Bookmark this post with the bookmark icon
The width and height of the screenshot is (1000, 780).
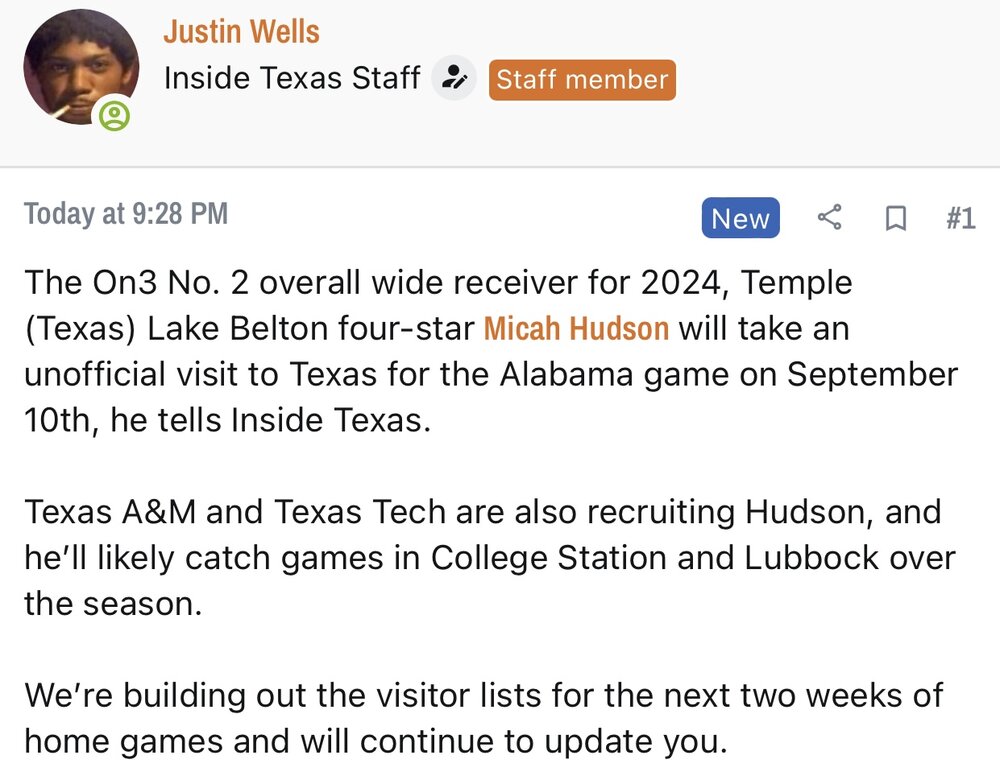click(x=896, y=218)
